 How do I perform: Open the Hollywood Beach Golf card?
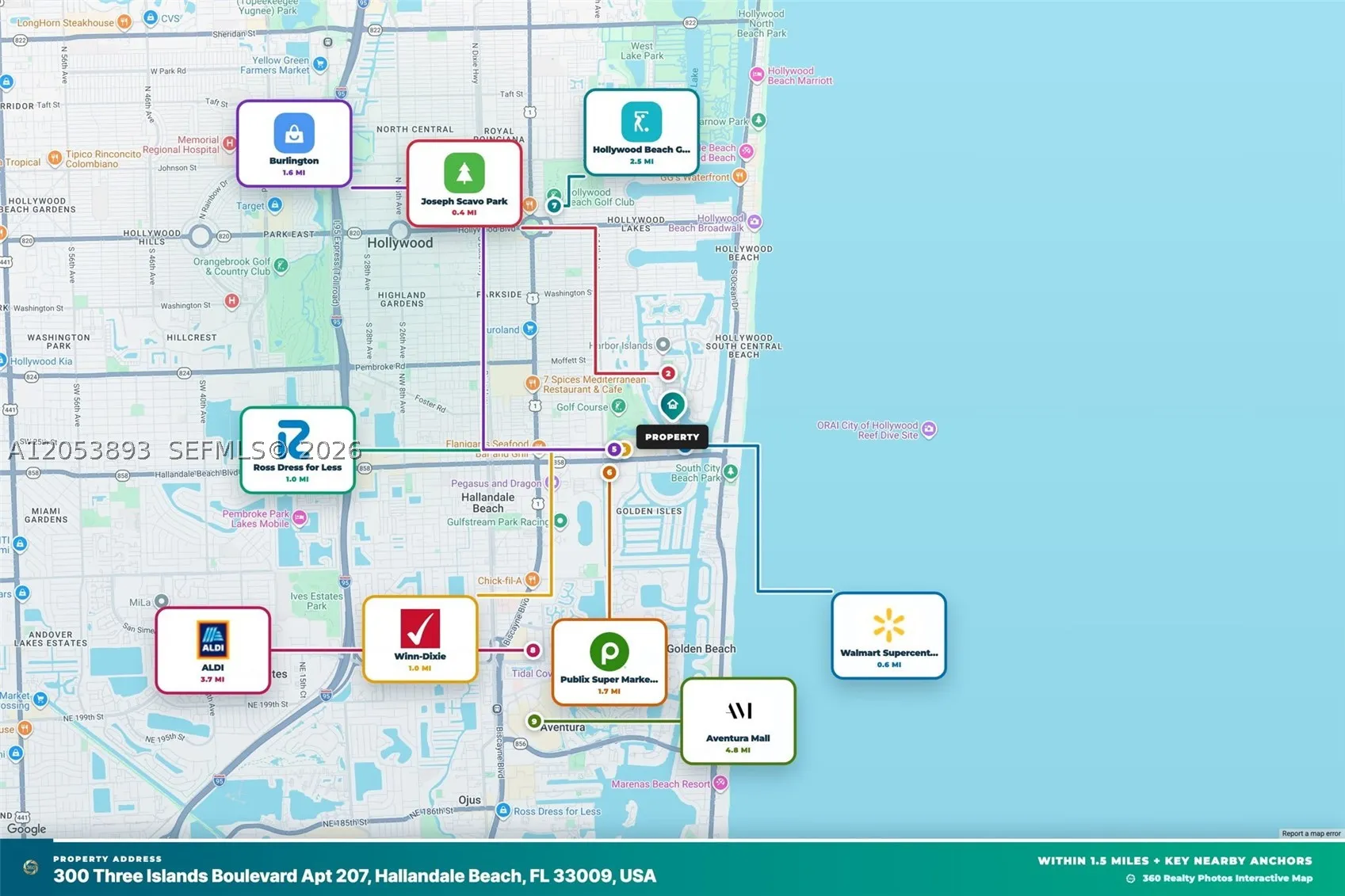(641, 132)
